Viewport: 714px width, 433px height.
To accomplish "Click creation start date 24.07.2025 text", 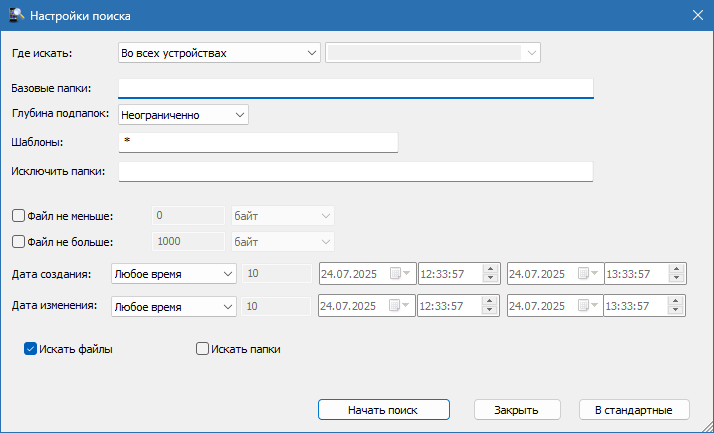I will (349, 274).
